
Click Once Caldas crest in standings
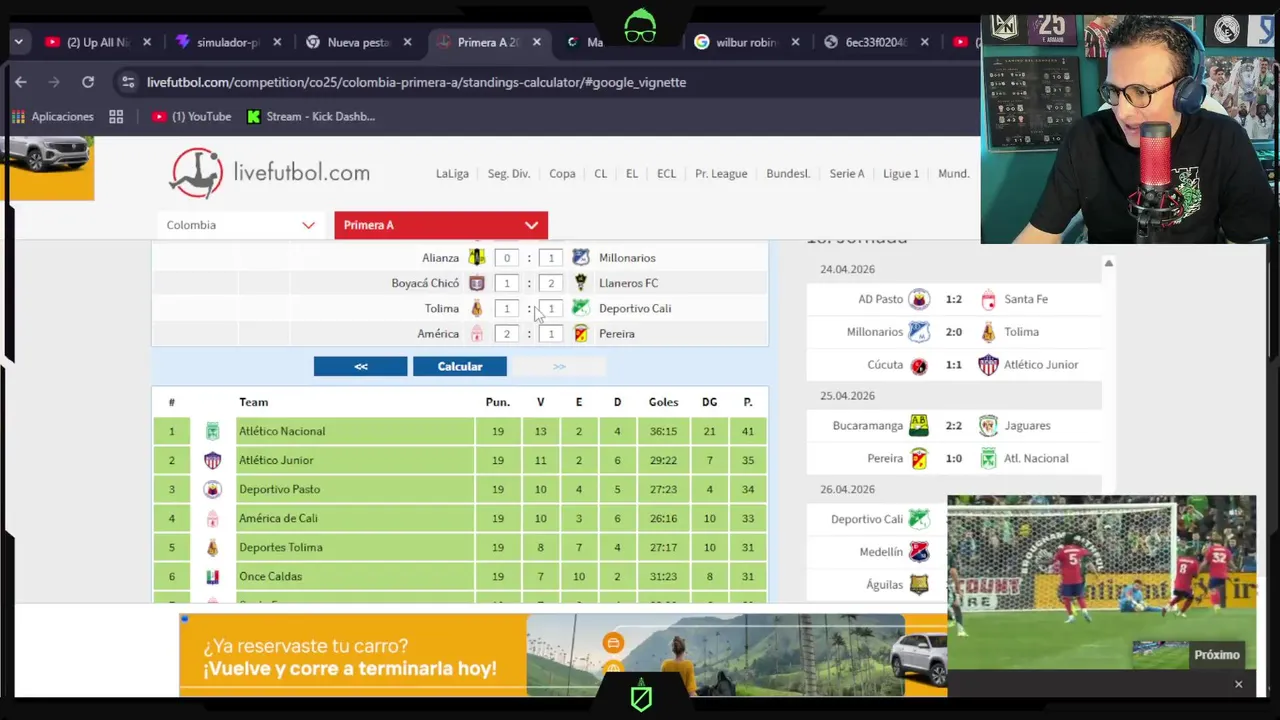click(x=212, y=576)
